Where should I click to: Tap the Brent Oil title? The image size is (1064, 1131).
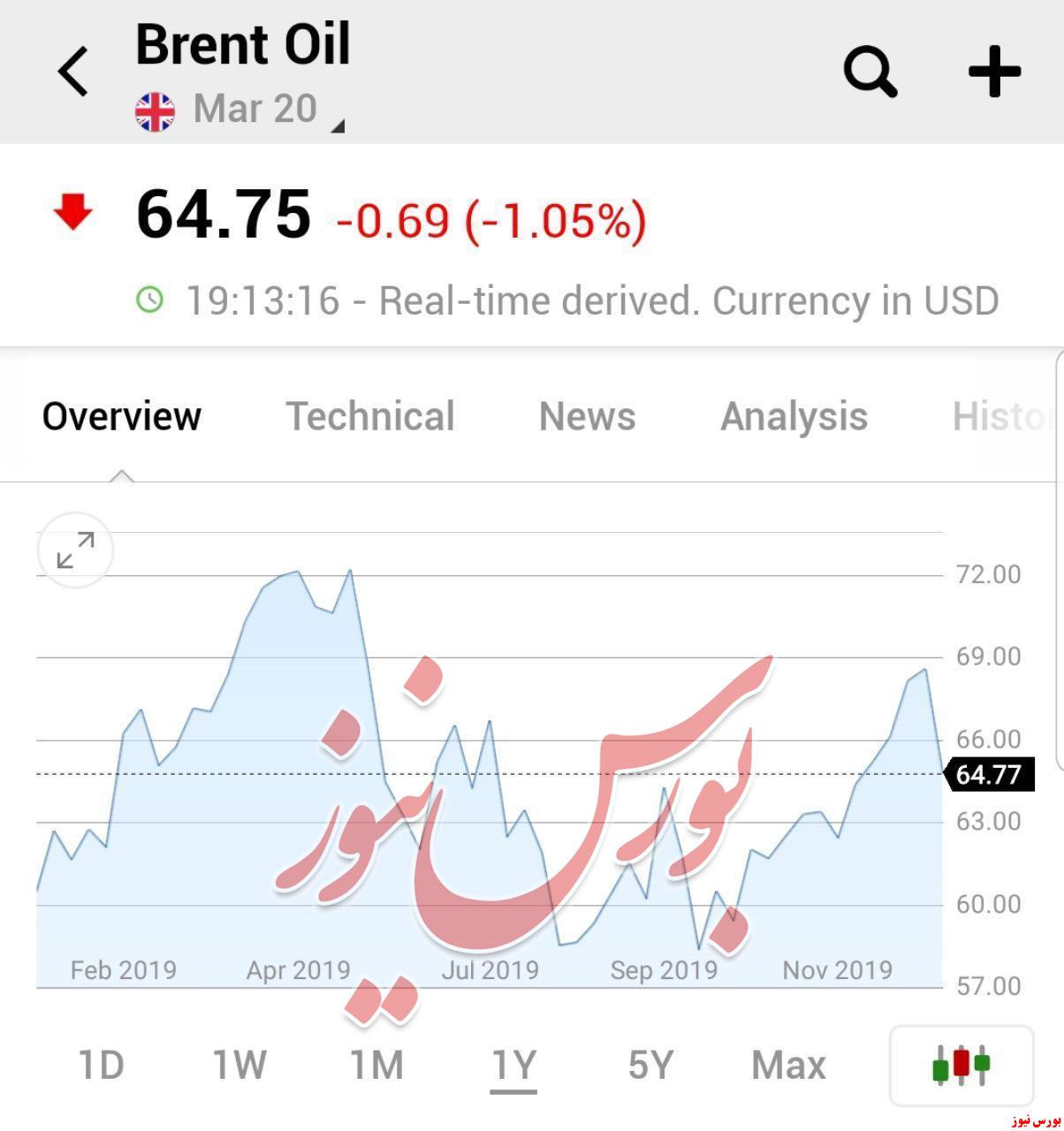[243, 44]
